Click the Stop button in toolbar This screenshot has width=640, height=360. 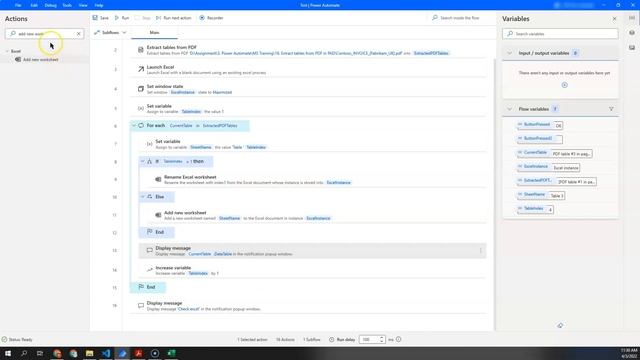coord(142,18)
